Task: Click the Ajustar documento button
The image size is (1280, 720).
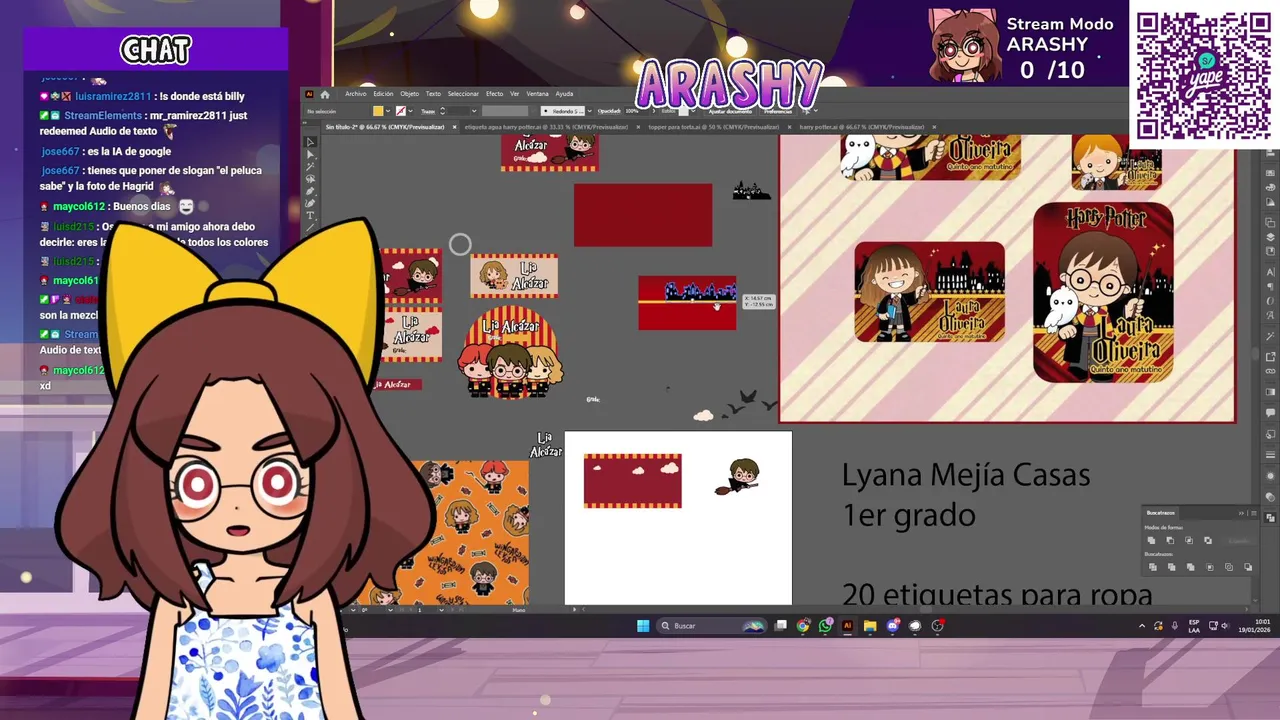Action: (730, 110)
